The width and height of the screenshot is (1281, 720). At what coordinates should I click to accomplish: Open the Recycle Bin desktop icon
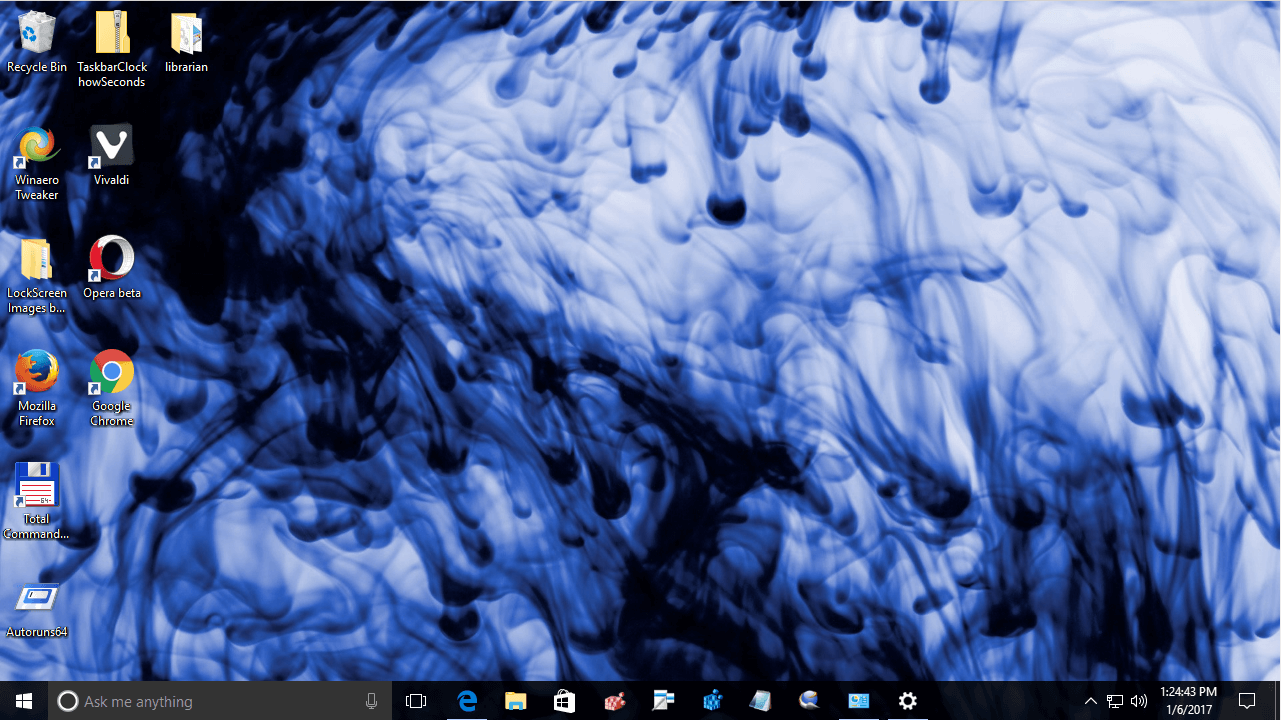pyautogui.click(x=37, y=42)
